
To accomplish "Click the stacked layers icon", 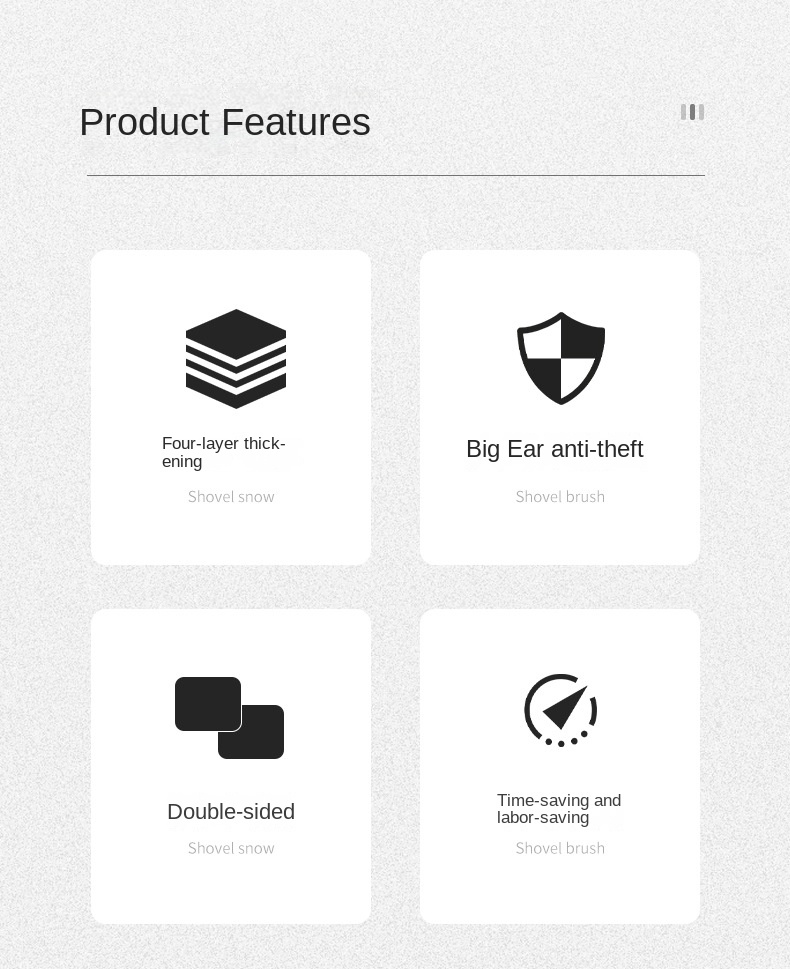I will click(236, 358).
